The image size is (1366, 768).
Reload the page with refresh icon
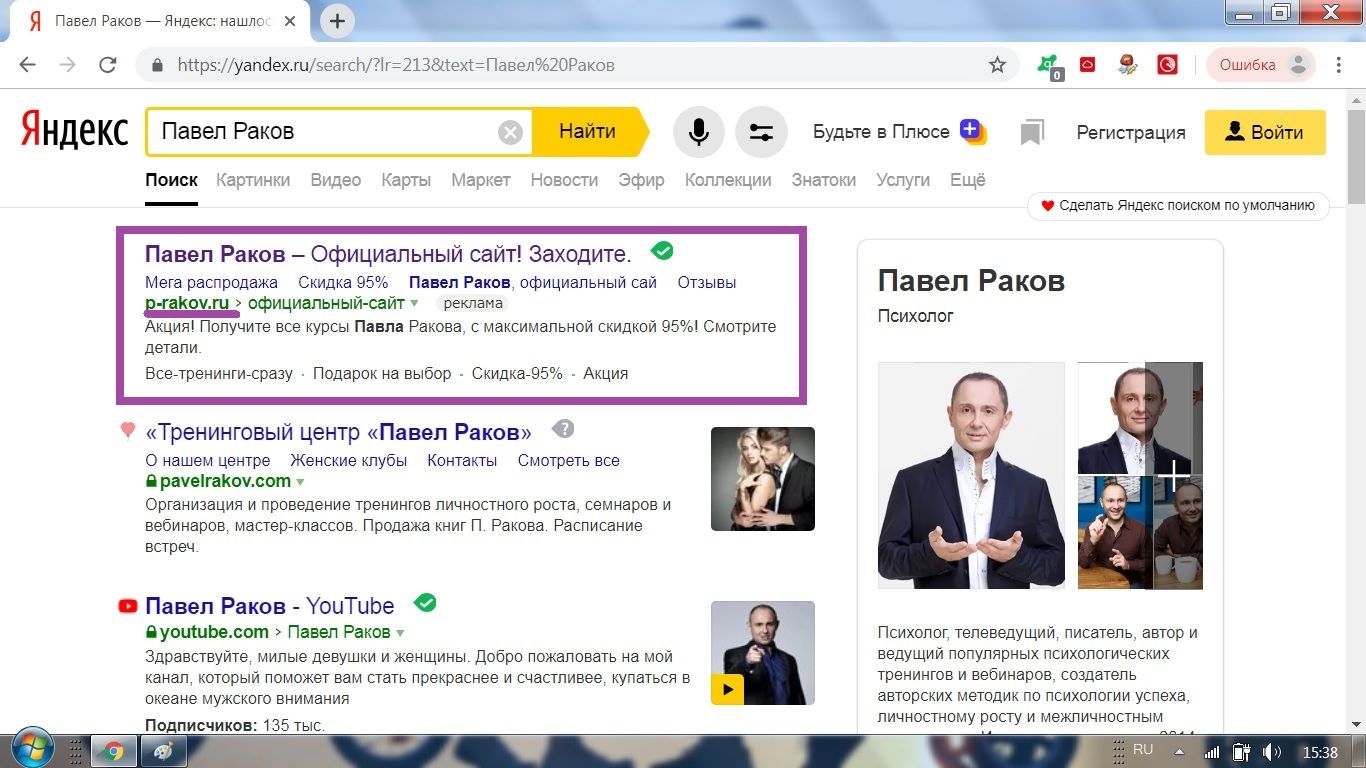click(108, 65)
